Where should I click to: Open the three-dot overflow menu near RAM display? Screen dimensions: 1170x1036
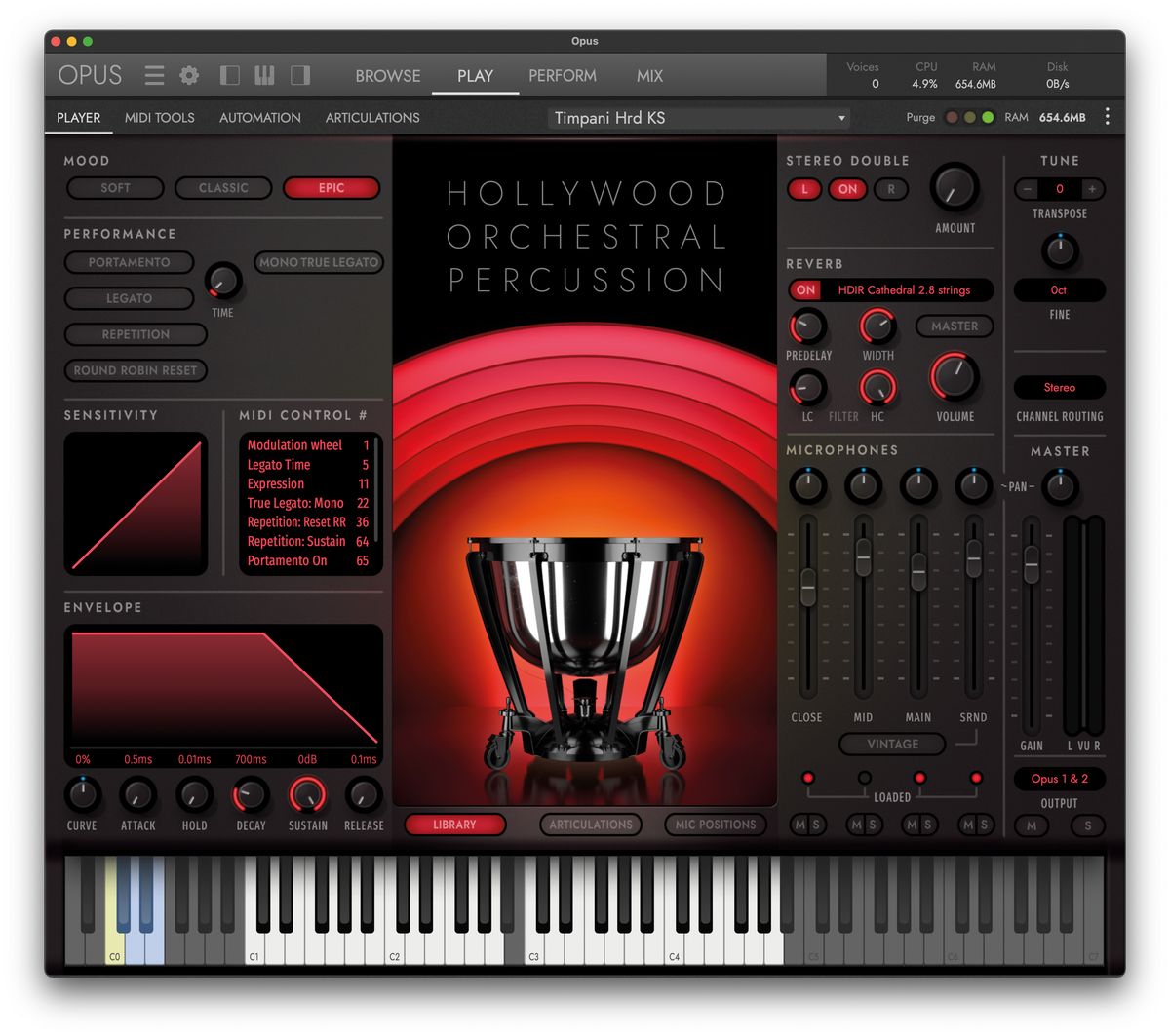click(1107, 116)
